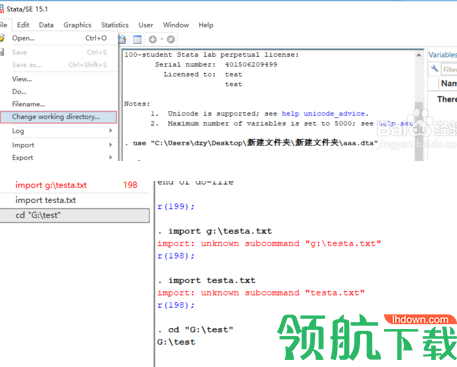The width and height of the screenshot is (457, 367).
Task: Choose Change working directory...
Action: tap(59, 117)
